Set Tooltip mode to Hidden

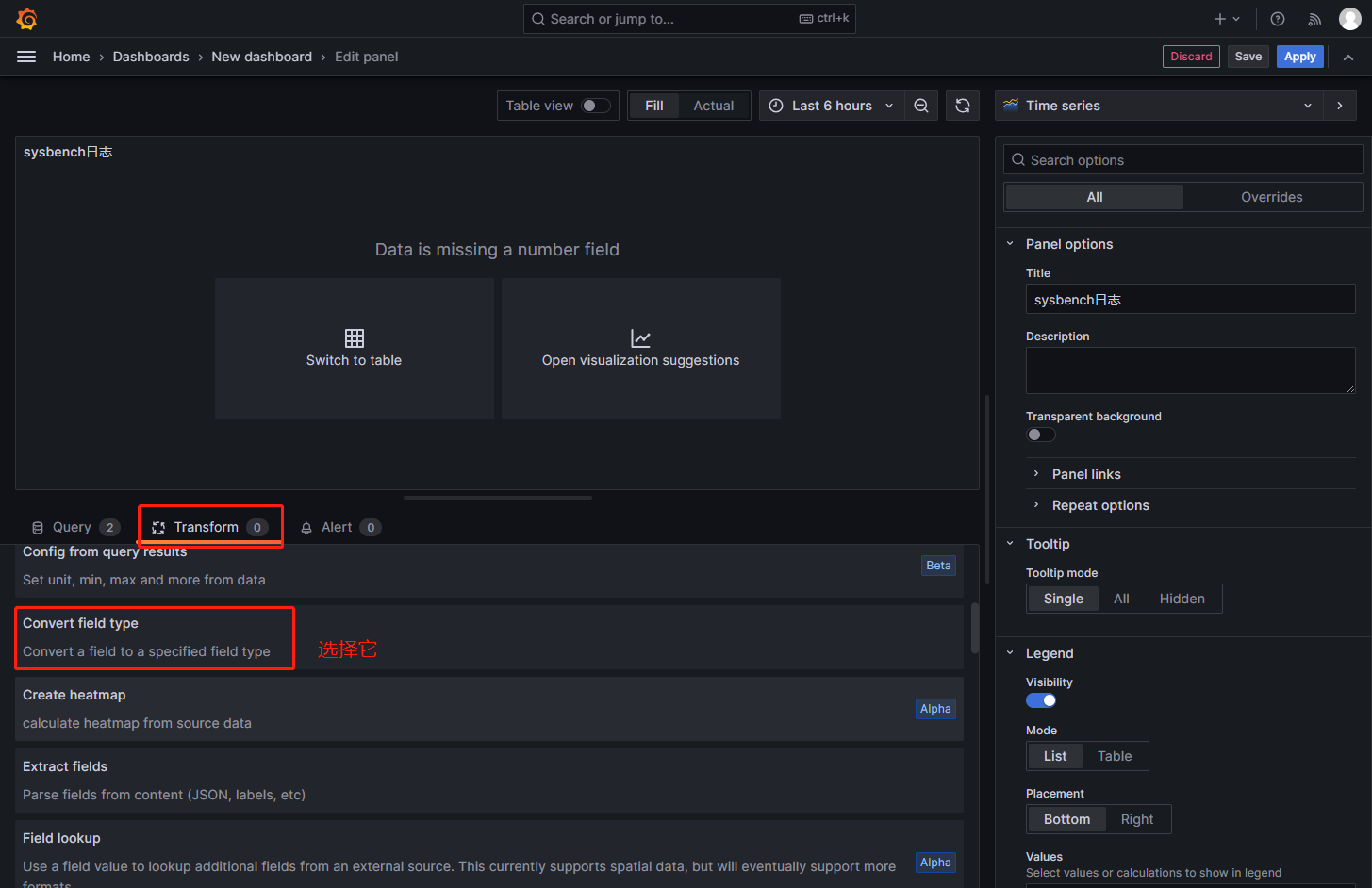(1182, 599)
